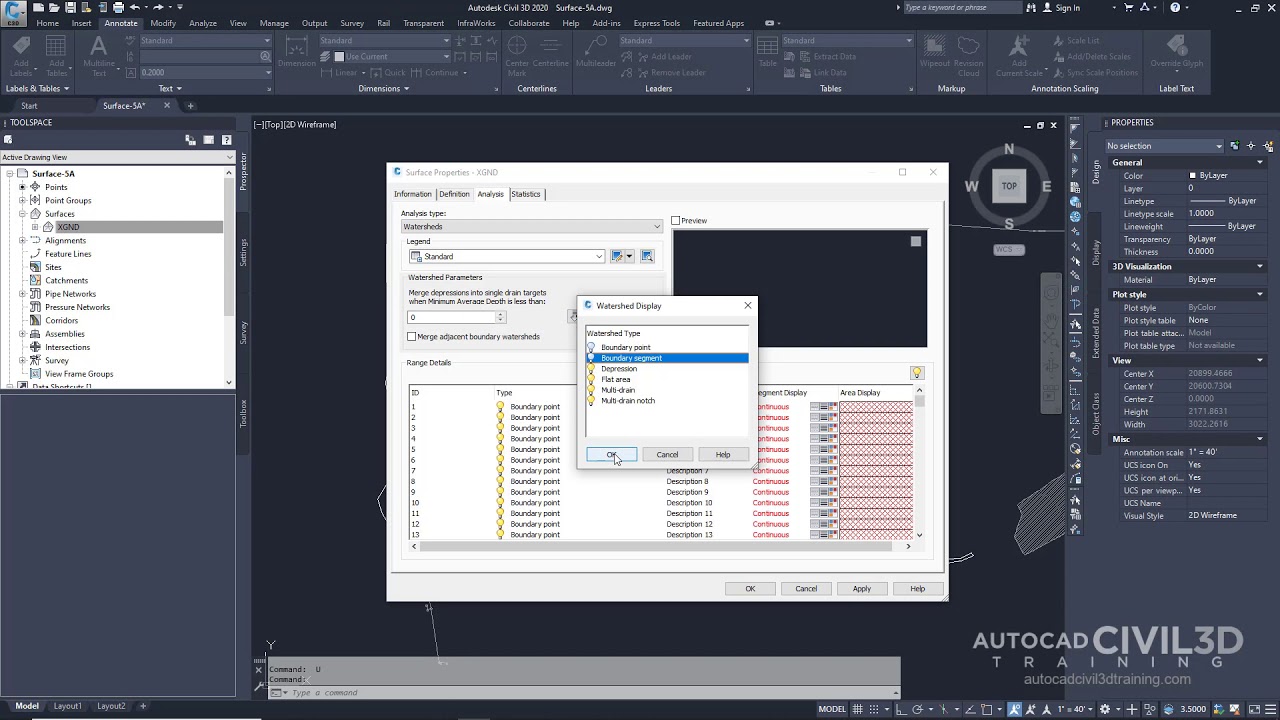
Task: Expand the XGND surface node
Action: (35, 227)
